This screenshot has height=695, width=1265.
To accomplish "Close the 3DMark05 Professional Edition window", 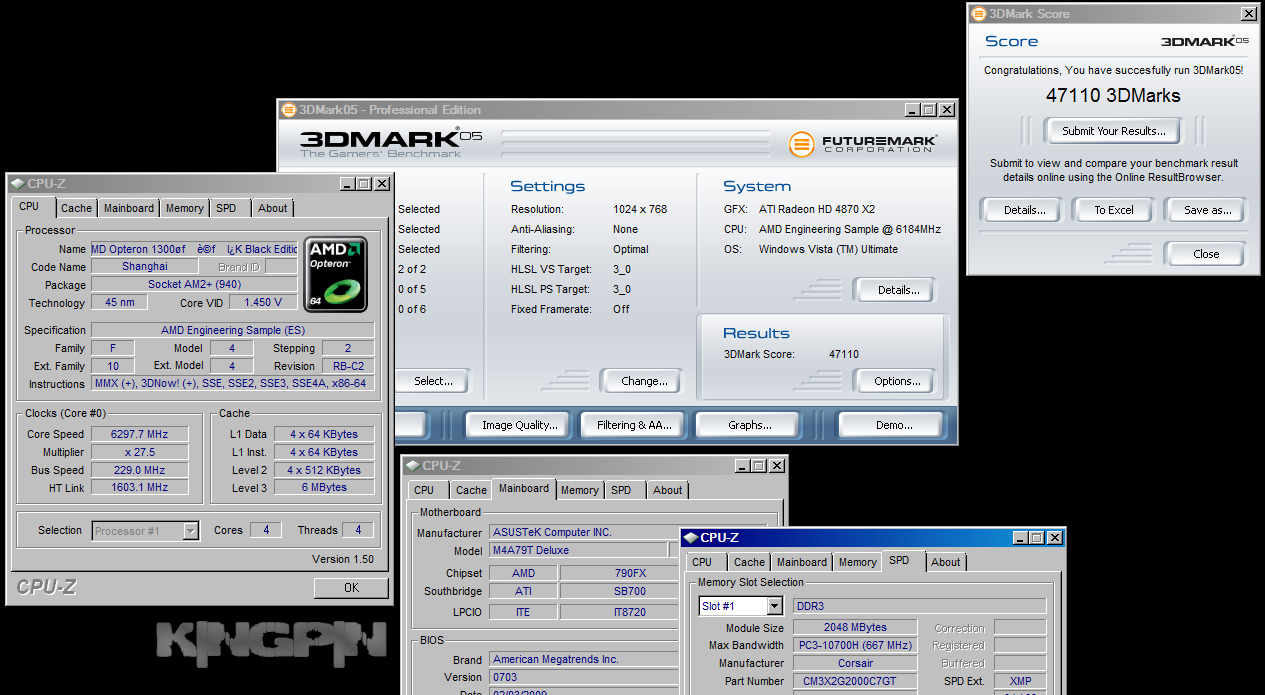I will point(947,110).
